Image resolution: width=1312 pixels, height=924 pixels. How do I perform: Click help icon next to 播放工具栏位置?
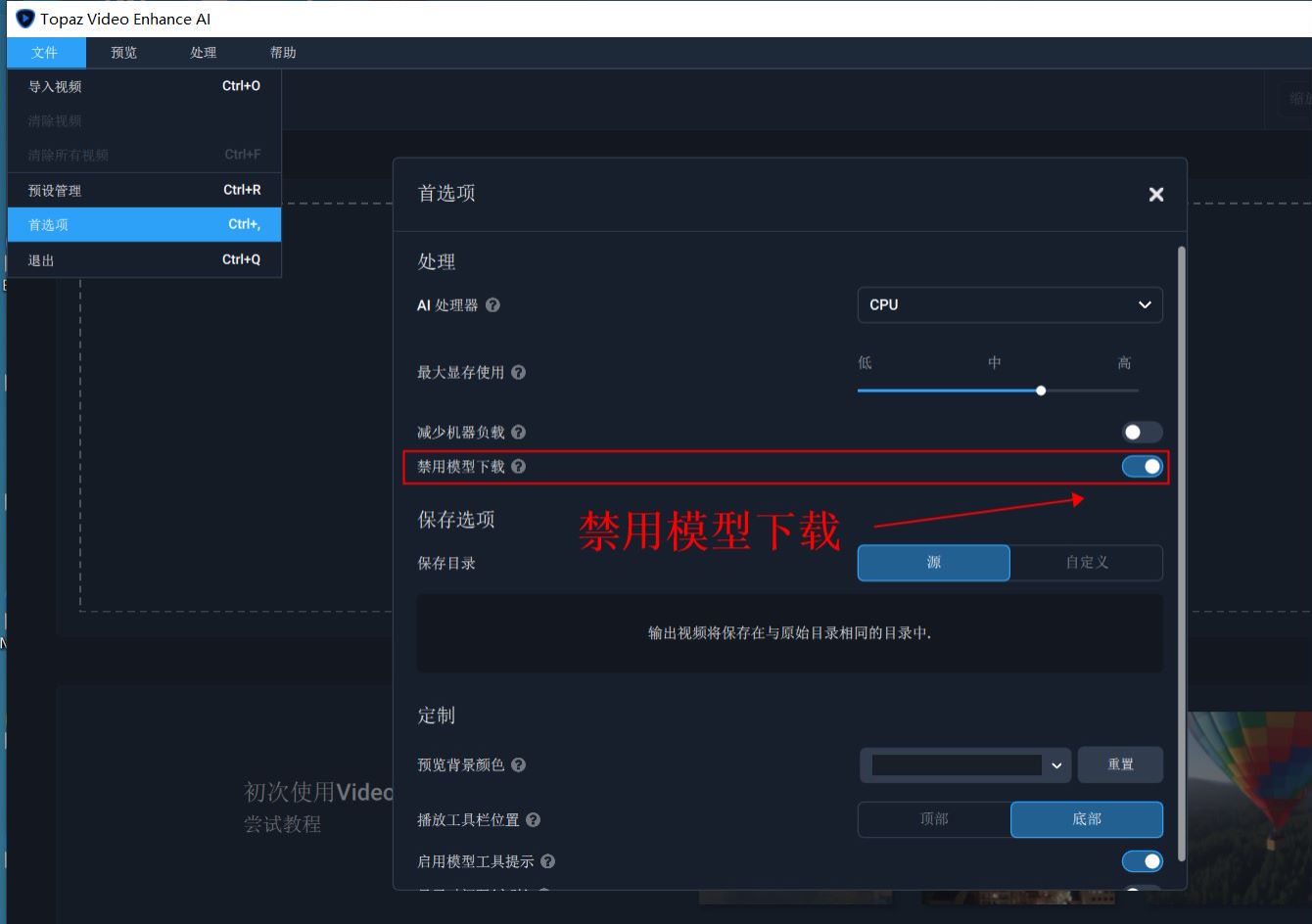(533, 820)
